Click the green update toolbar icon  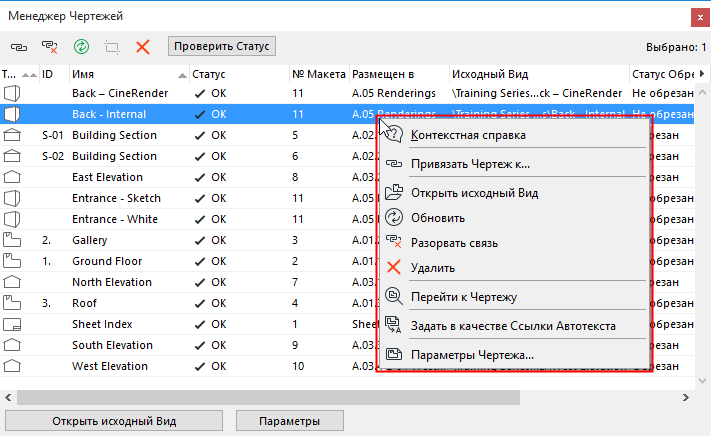point(81,46)
